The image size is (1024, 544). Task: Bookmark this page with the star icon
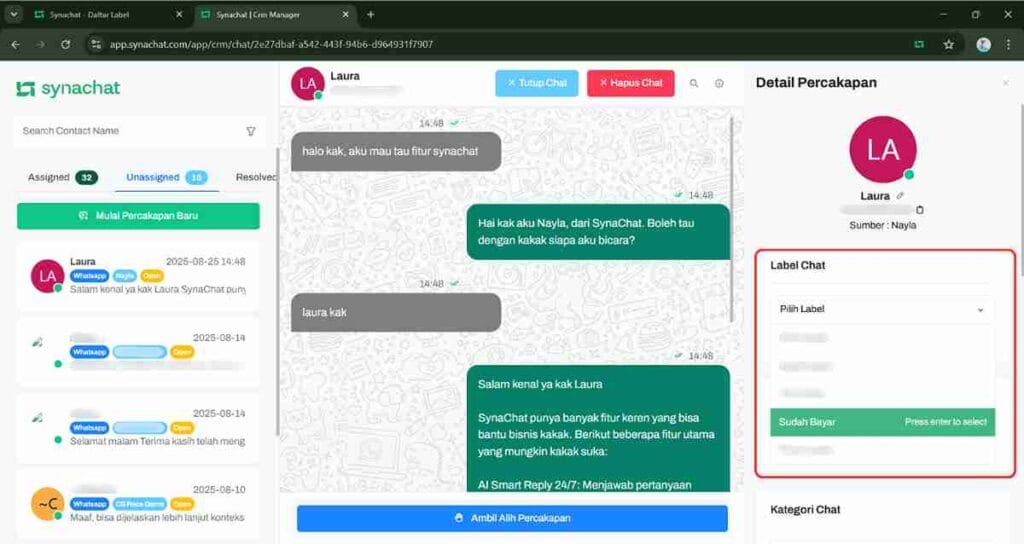948,44
